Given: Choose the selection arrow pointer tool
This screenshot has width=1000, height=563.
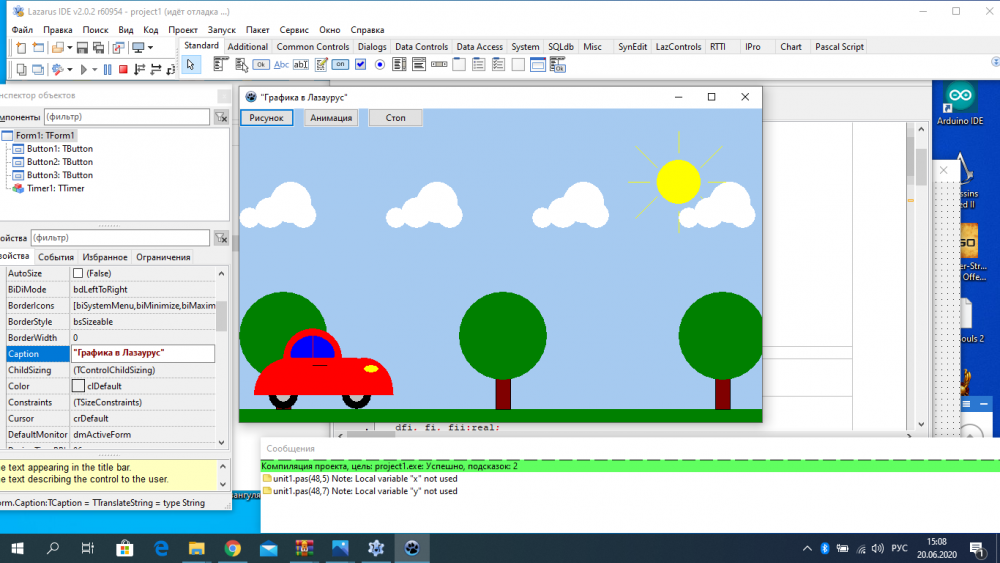Looking at the screenshot, I should click(x=191, y=65).
